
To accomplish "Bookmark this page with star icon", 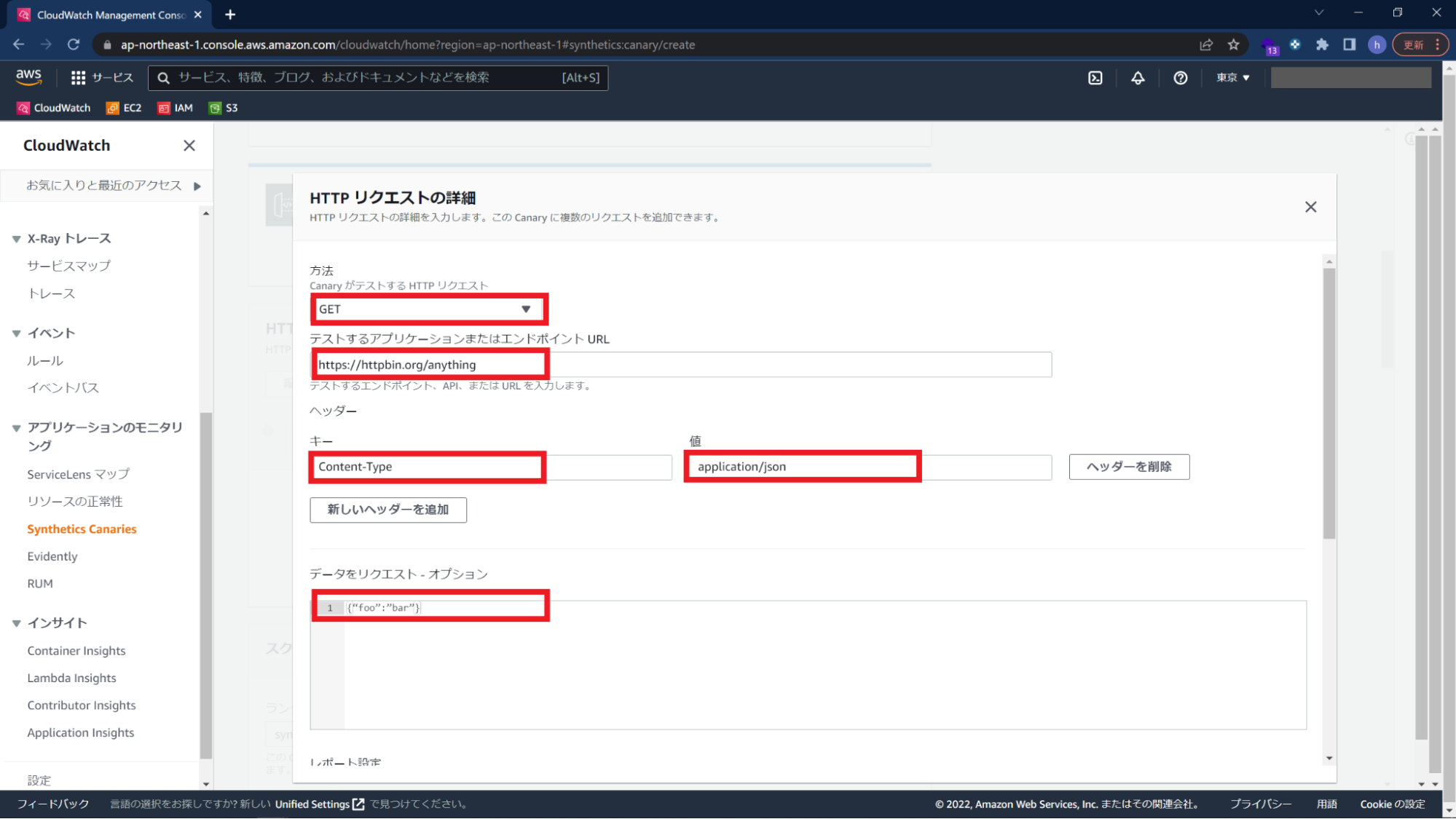I will click(1233, 44).
